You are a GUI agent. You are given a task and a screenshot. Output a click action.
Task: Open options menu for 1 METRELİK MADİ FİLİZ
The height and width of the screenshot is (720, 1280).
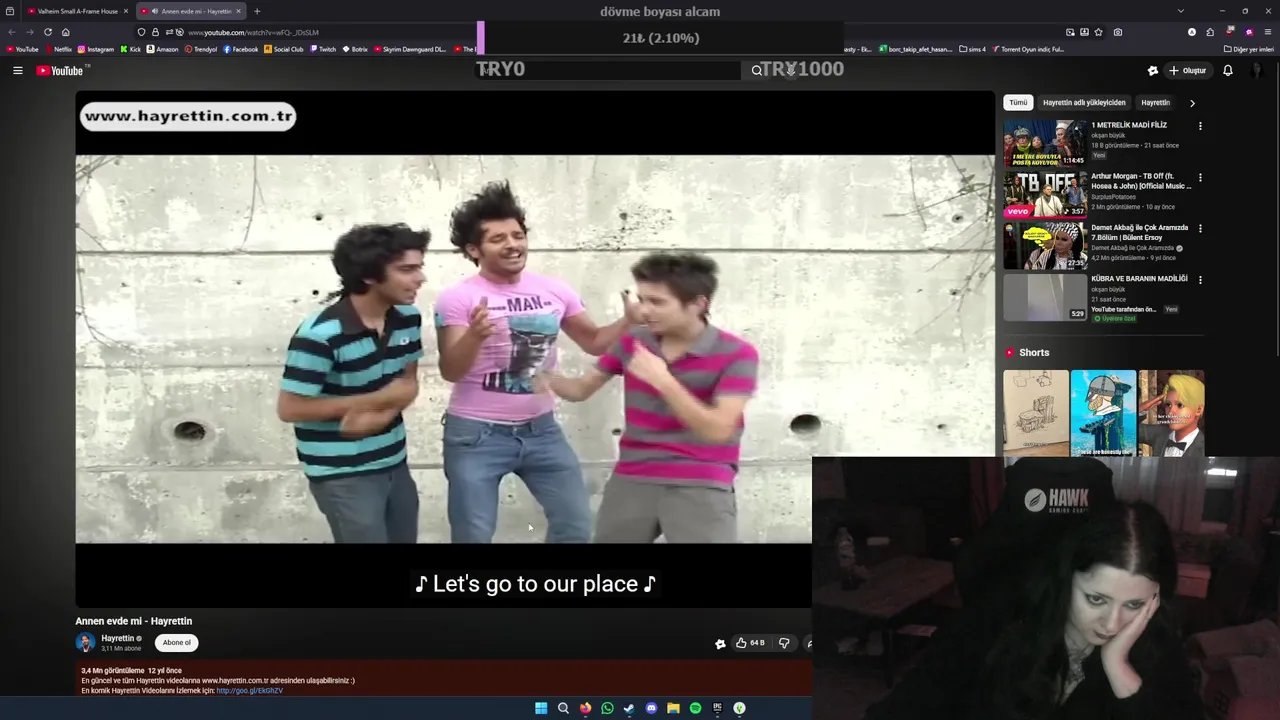coord(1200,126)
